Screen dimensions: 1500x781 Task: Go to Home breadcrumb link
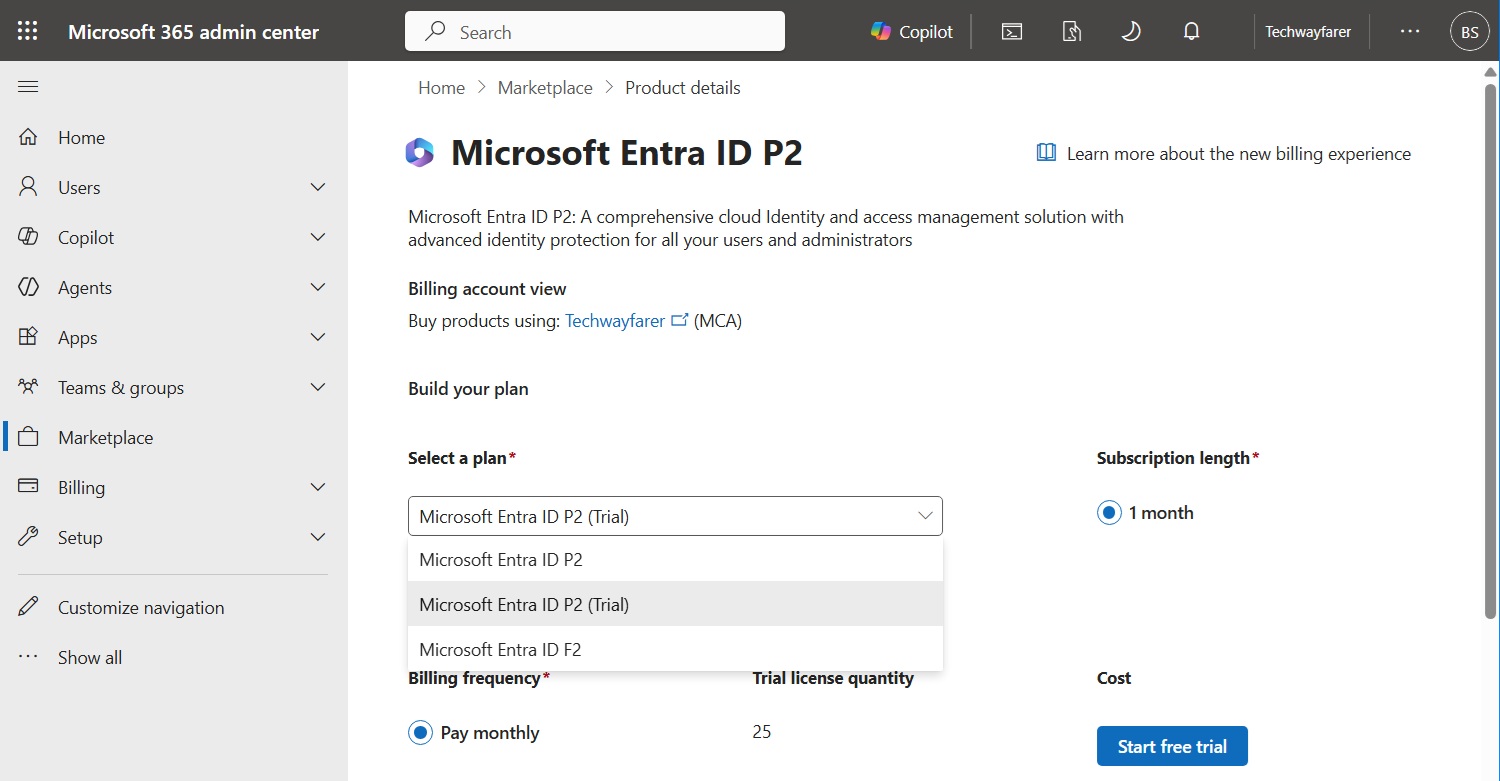click(441, 88)
